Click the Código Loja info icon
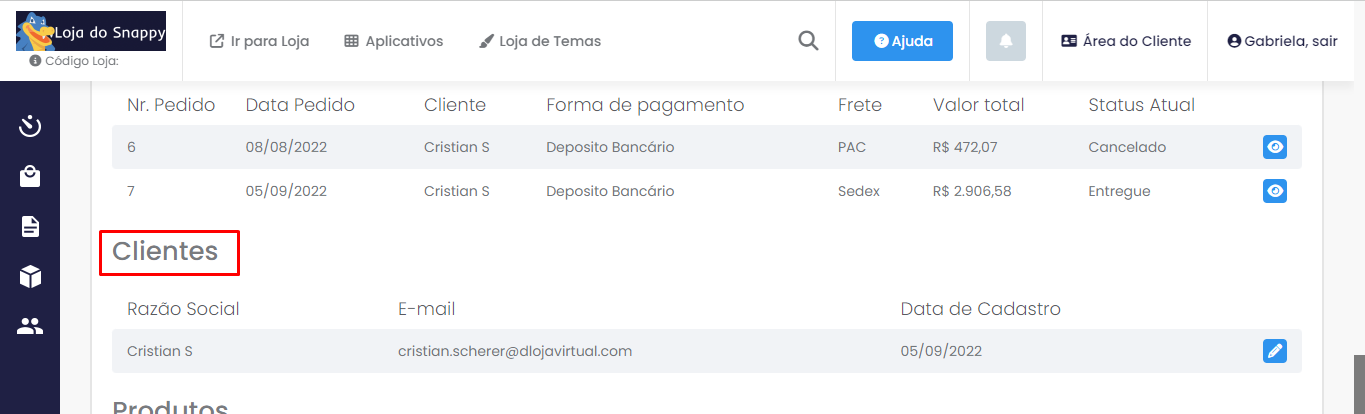1365x414 pixels. 36,61
